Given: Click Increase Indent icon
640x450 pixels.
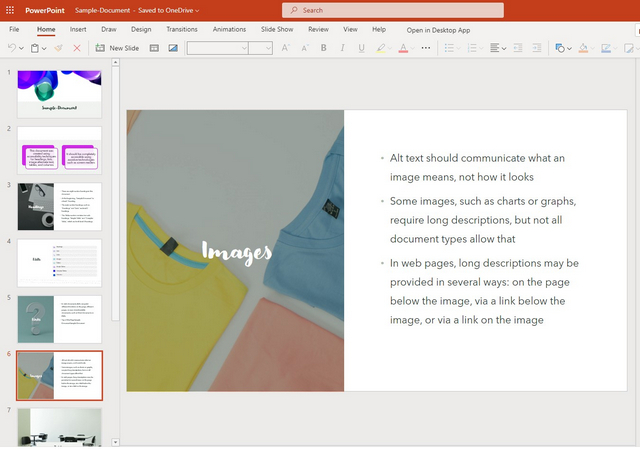Looking at the screenshot, I should [x=537, y=48].
